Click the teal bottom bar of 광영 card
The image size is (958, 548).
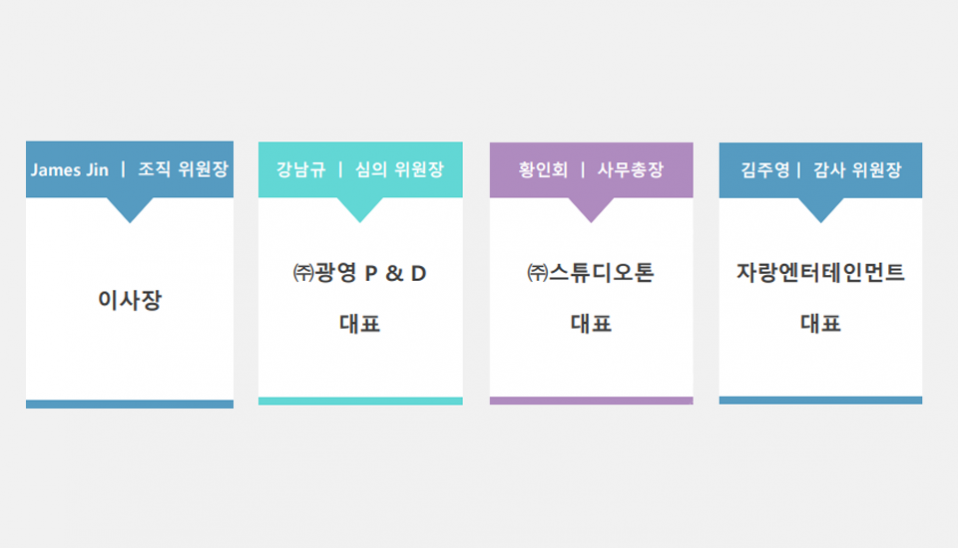click(x=360, y=401)
